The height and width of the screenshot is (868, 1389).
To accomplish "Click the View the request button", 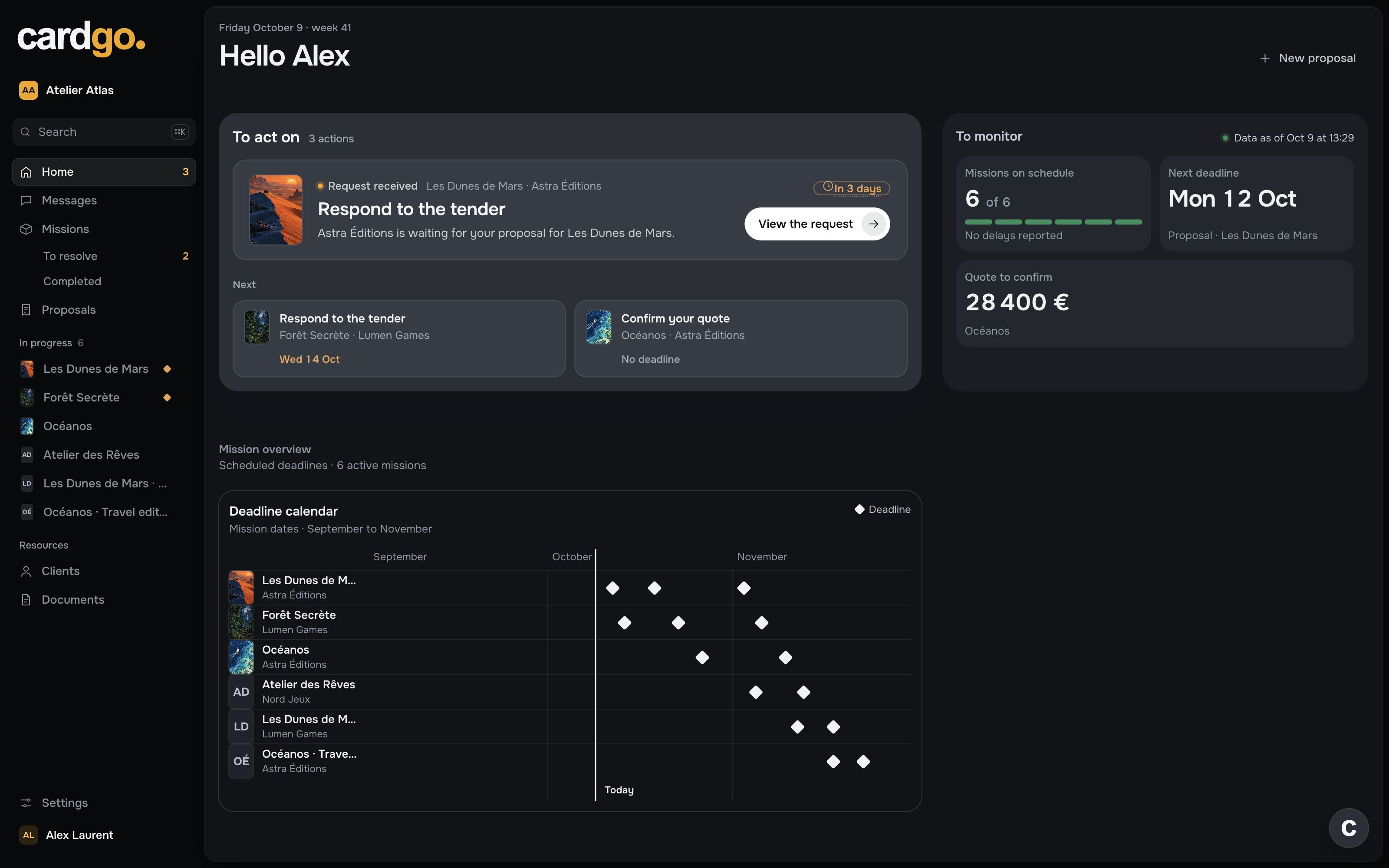I will (x=817, y=224).
